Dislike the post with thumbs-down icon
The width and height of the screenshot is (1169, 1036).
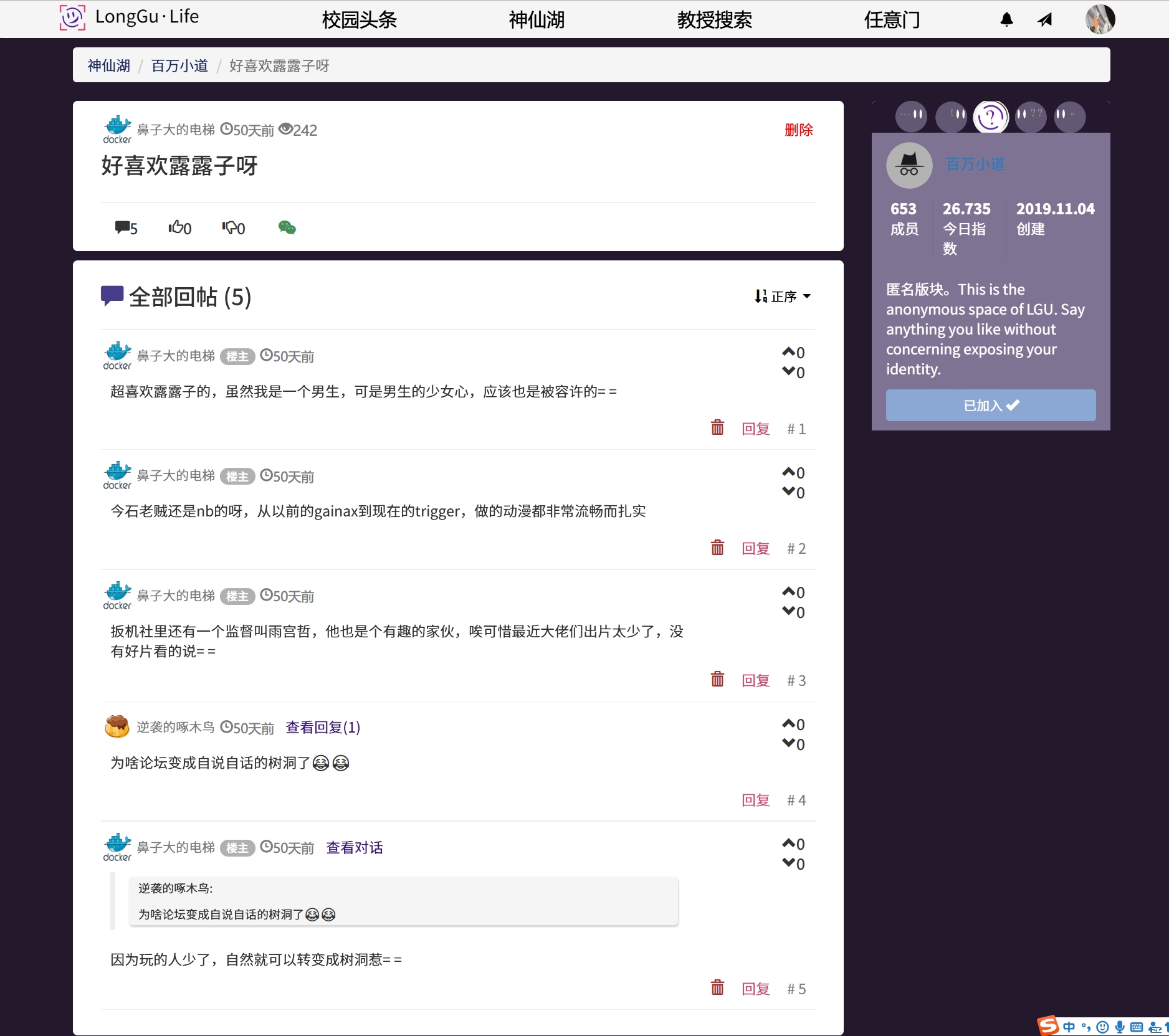click(233, 228)
